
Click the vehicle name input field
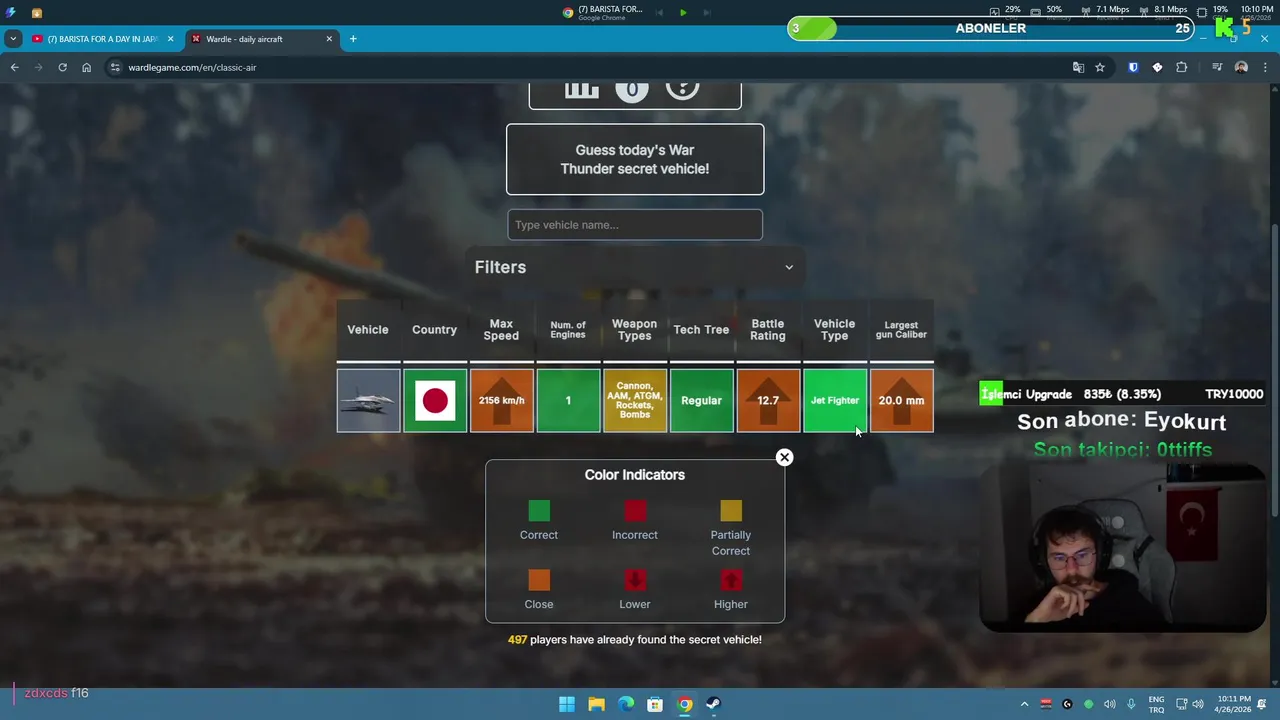635,225
